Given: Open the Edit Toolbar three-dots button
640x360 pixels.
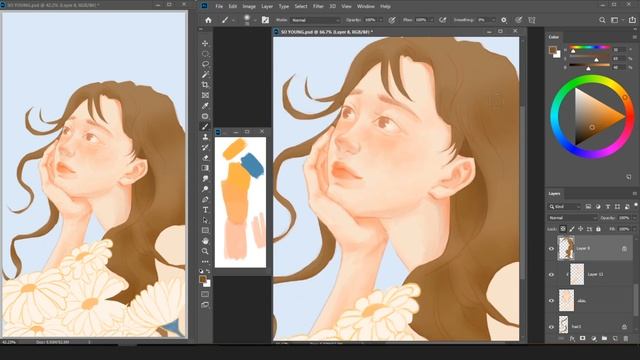Looking at the screenshot, I should (x=205, y=262).
